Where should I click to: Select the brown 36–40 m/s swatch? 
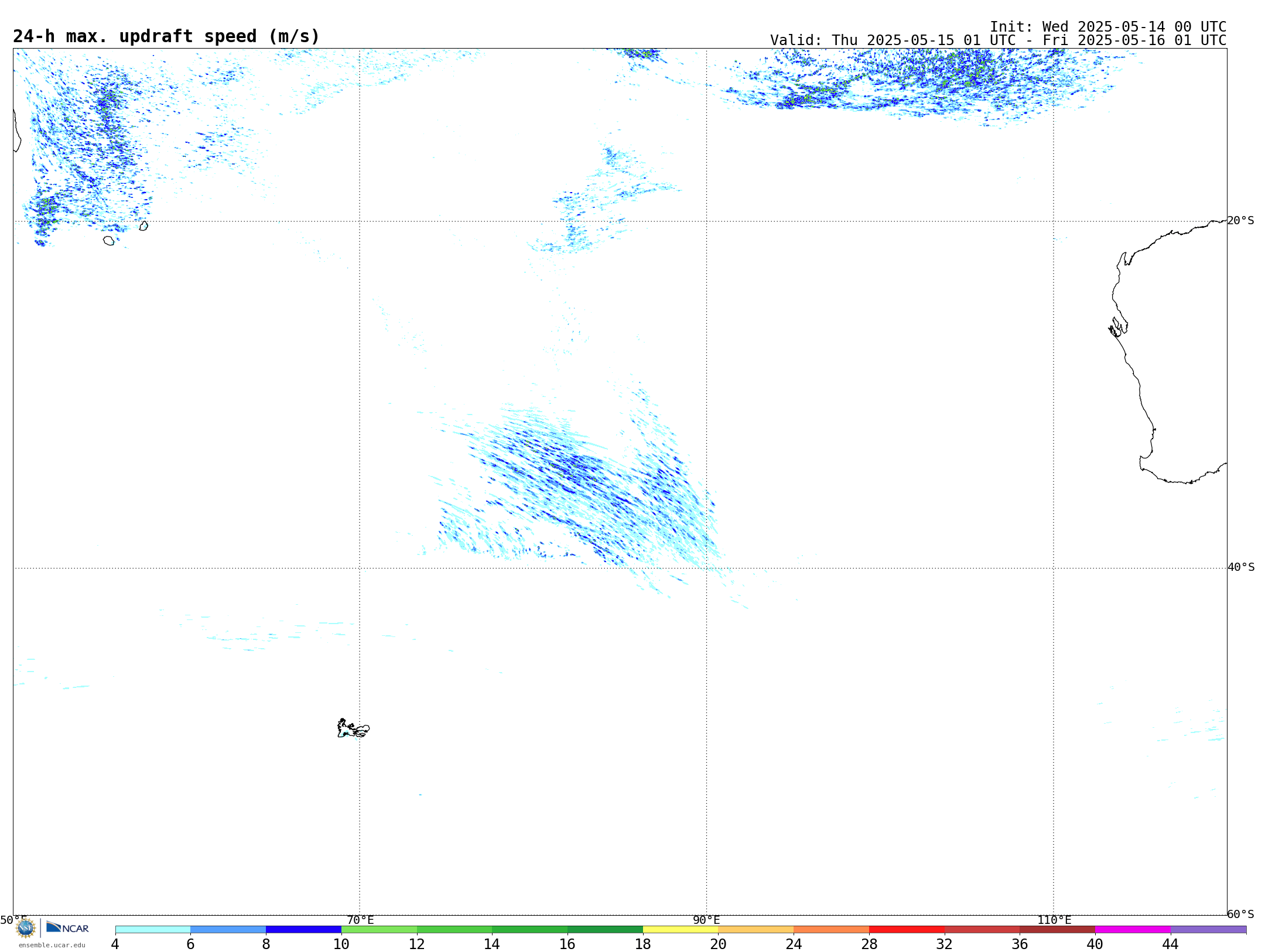pyautogui.click(x=1058, y=930)
